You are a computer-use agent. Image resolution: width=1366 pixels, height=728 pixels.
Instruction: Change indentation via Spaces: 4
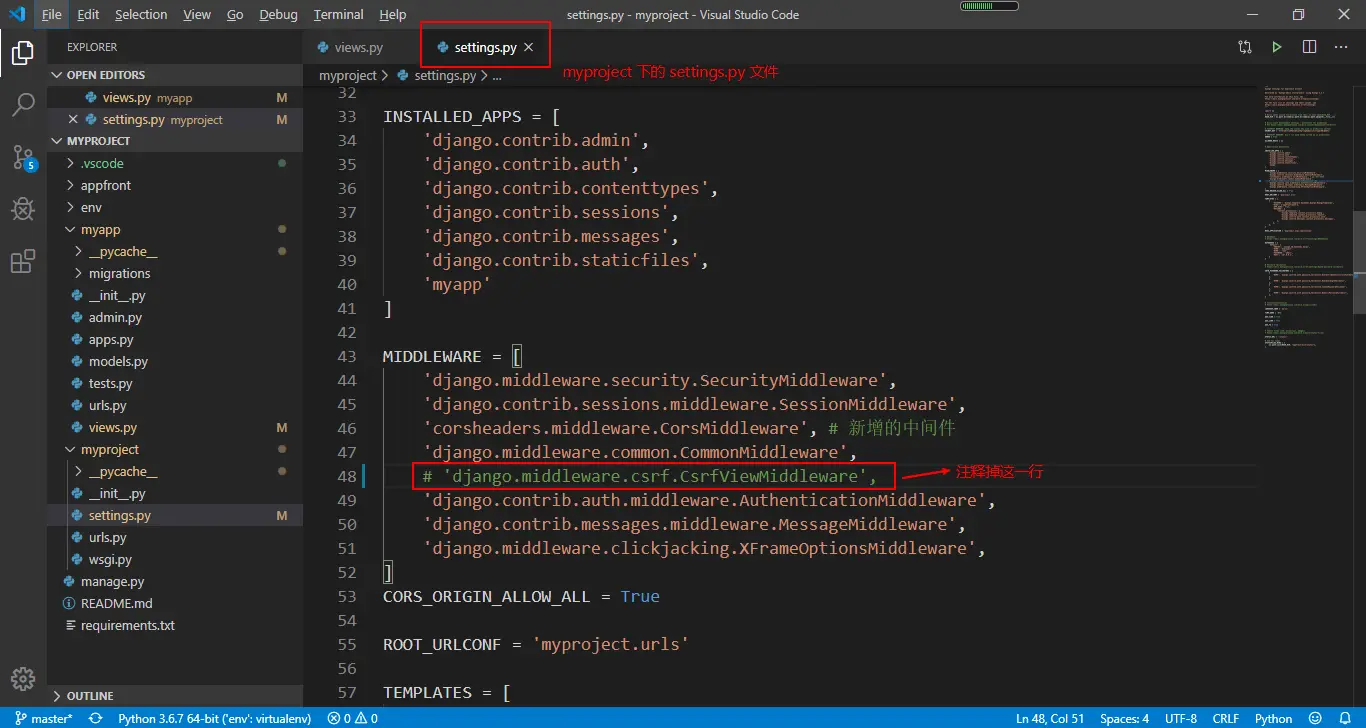tap(1125, 718)
